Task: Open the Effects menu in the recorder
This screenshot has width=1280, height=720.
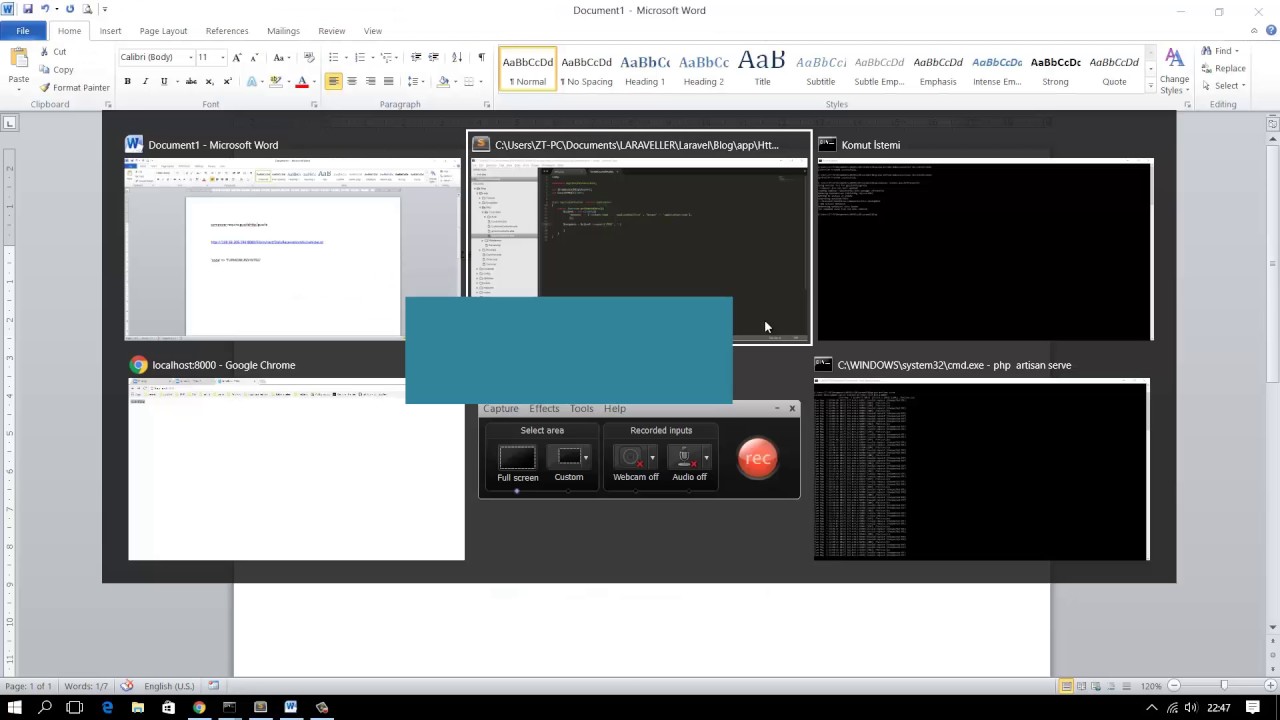Action: tap(544, 409)
